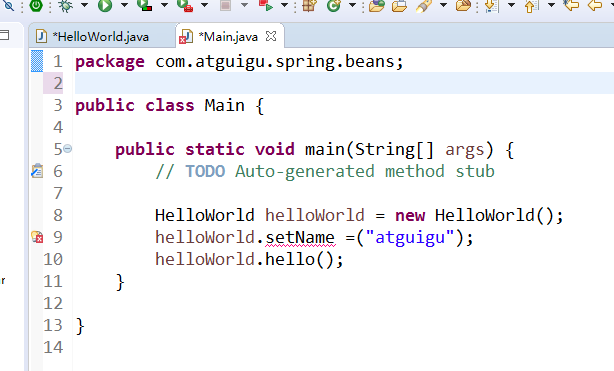This screenshot has height=371, width=614.
Task: Click the New Java Class green C icon
Action: pyautogui.click(x=334, y=5)
